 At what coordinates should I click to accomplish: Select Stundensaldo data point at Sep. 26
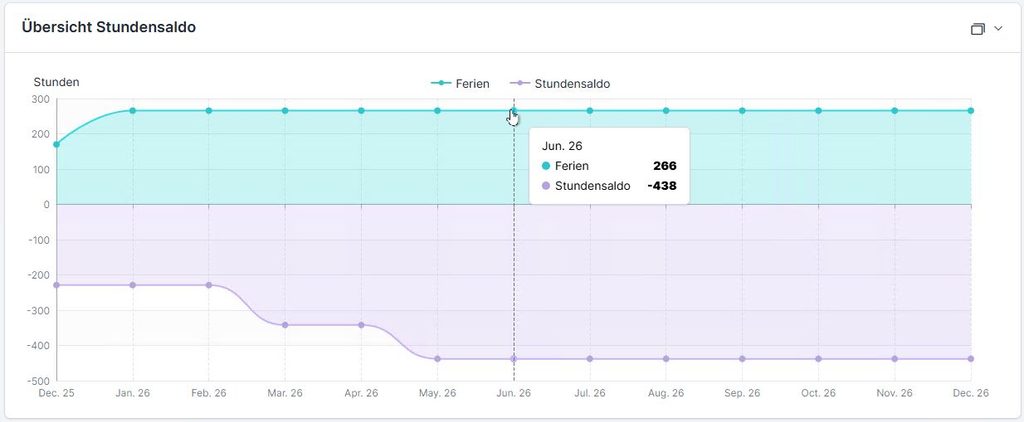(x=743, y=359)
